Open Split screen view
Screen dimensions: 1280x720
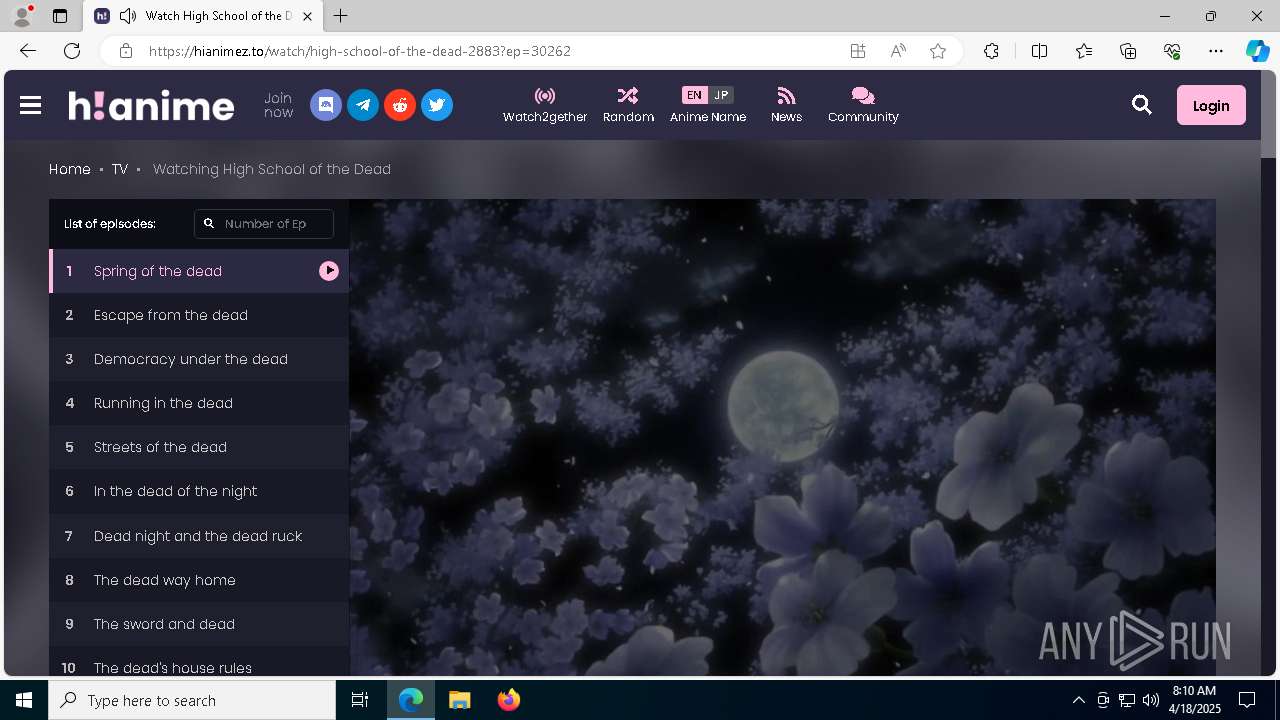(x=1039, y=51)
